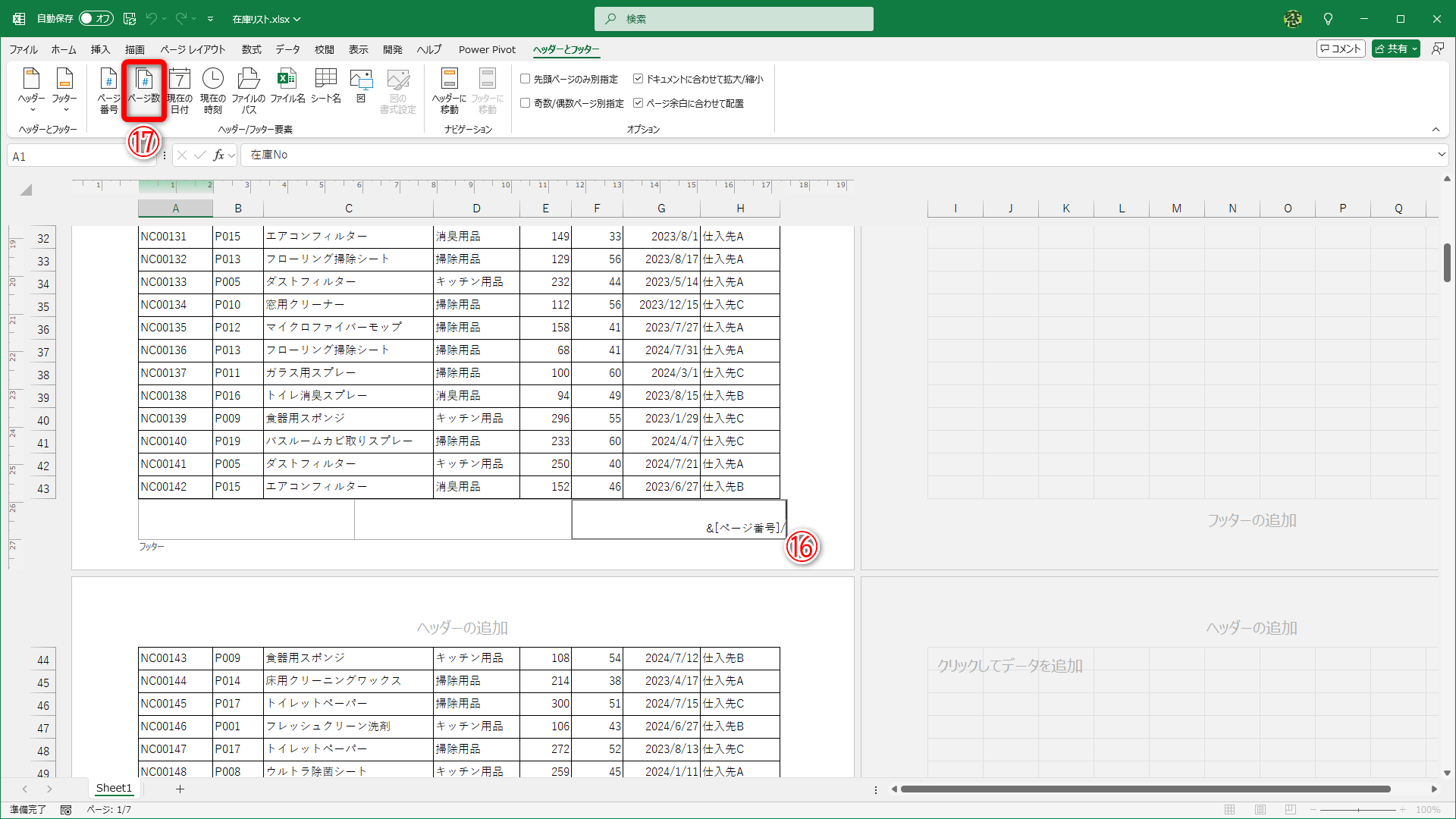Click the zoom slider in status bar
Image resolution: width=1456 pixels, height=819 pixels.
[1357, 810]
